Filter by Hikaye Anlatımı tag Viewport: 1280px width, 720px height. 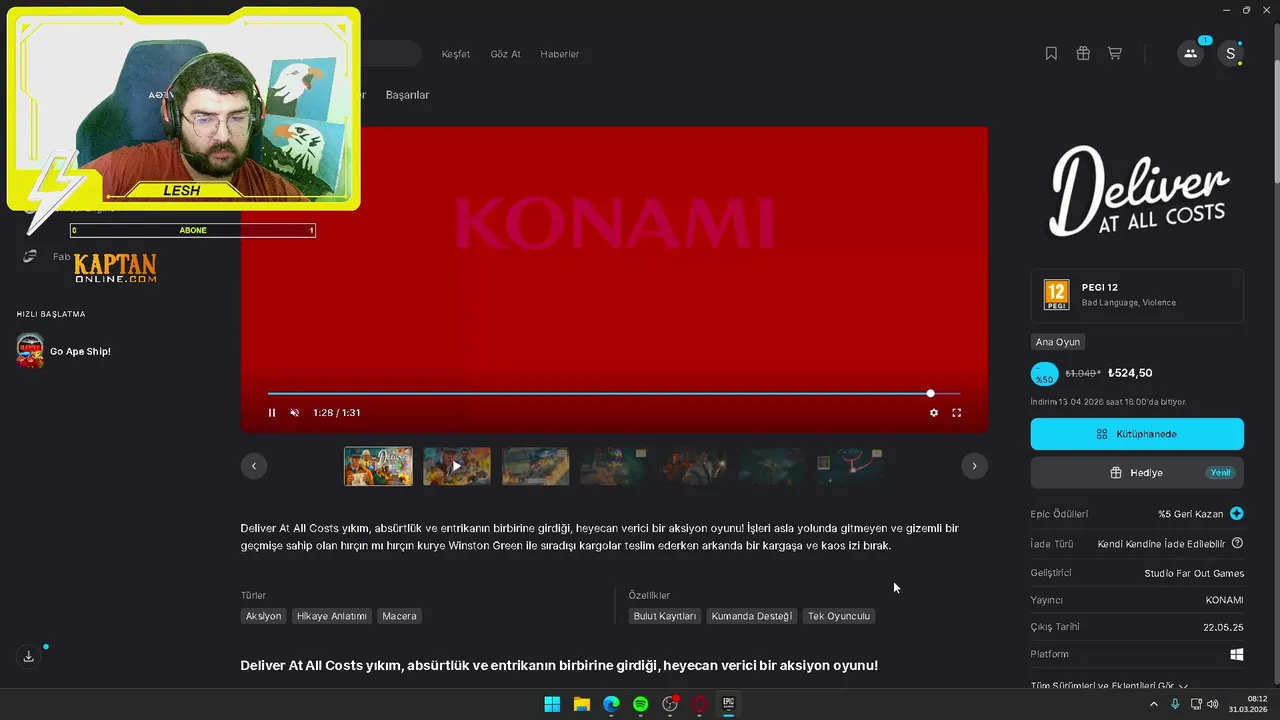tap(332, 616)
